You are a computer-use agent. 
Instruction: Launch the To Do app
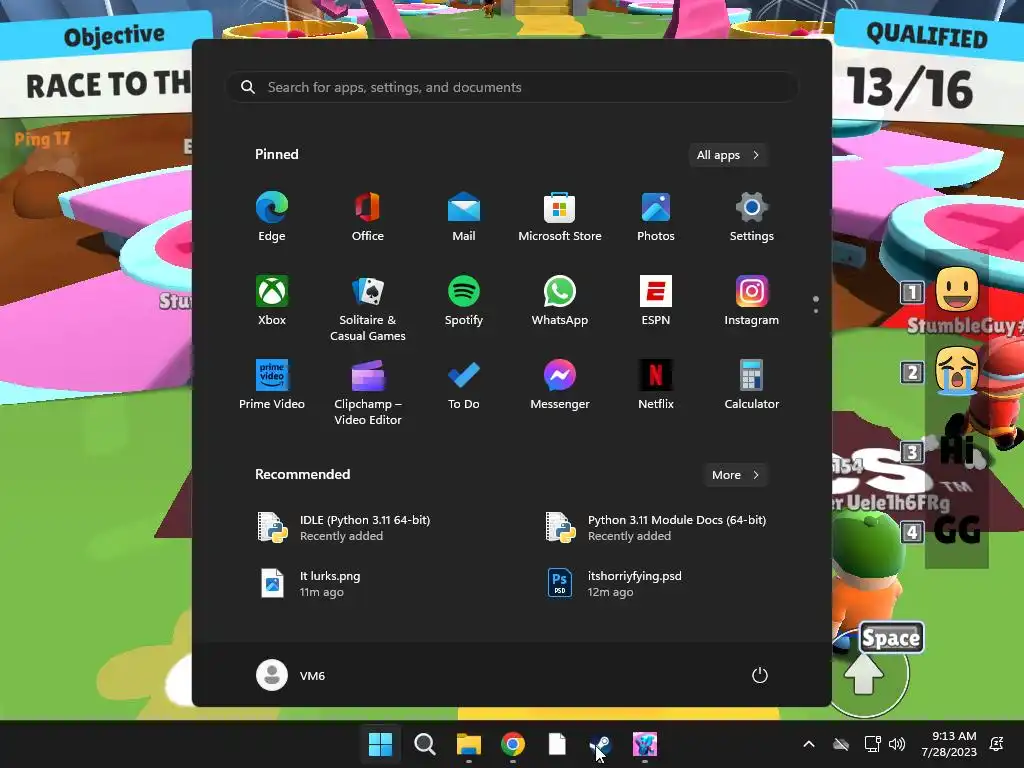(x=464, y=385)
